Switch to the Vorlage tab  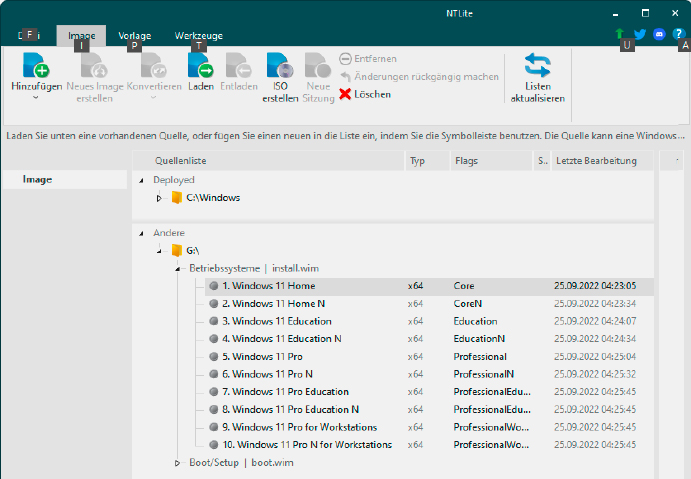(x=134, y=36)
